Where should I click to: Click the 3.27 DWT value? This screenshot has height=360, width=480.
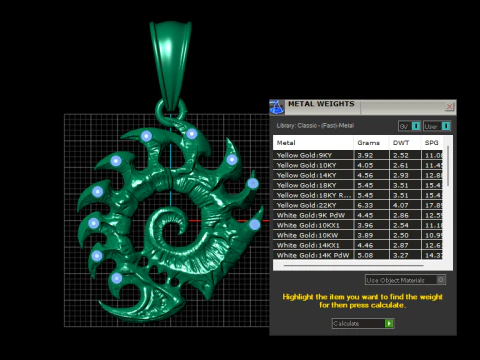point(401,255)
